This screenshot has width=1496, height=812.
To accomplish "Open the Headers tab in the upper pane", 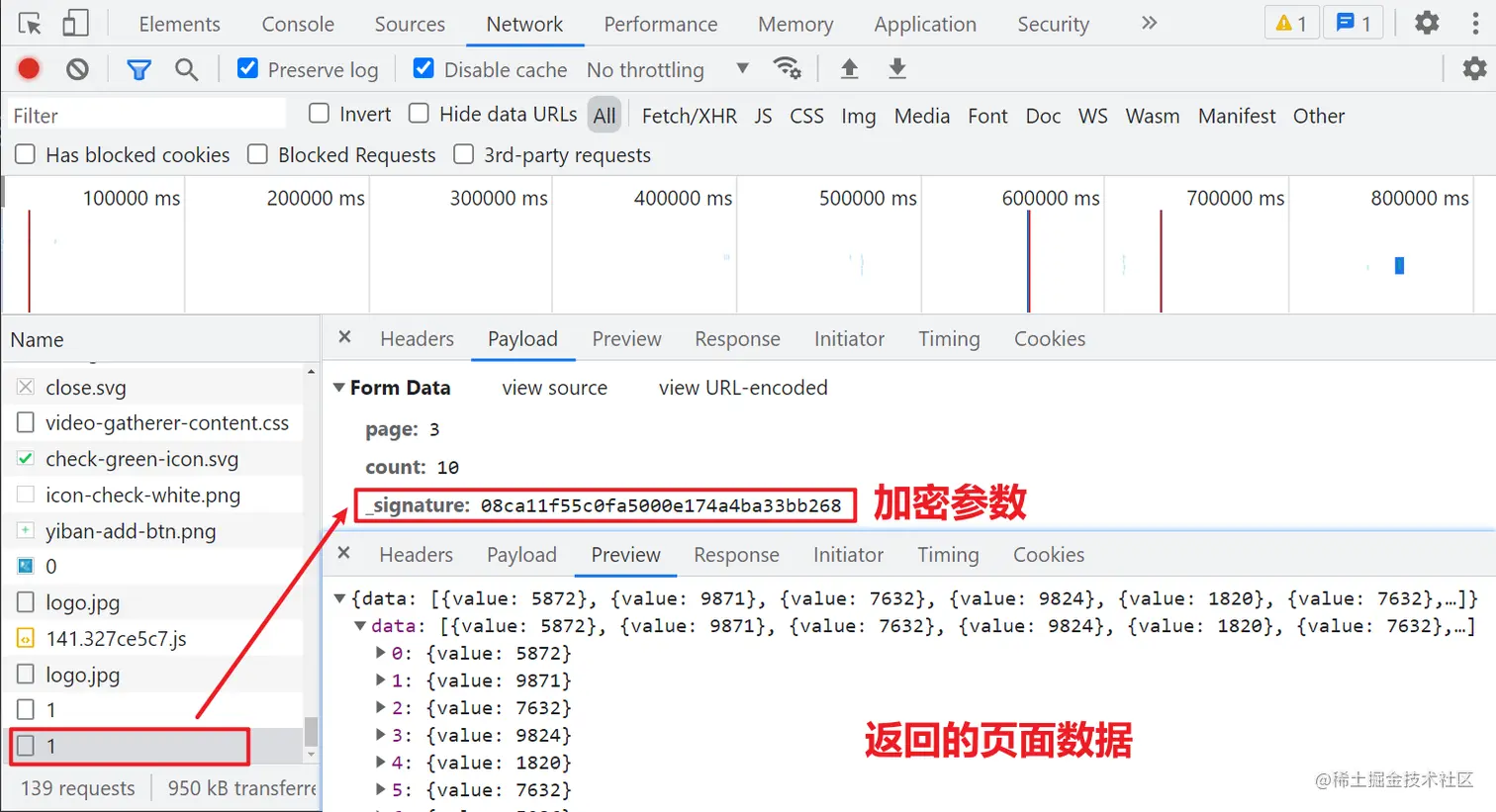I will [417, 338].
